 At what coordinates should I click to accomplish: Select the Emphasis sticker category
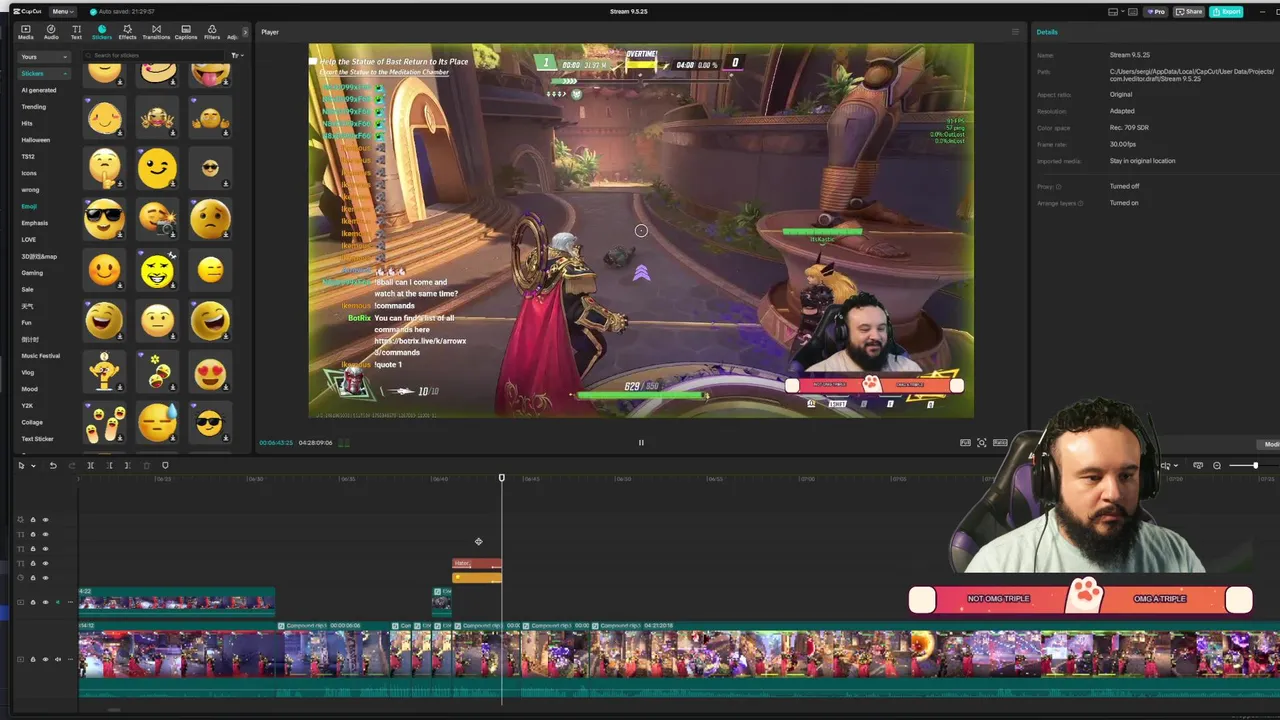click(35, 223)
